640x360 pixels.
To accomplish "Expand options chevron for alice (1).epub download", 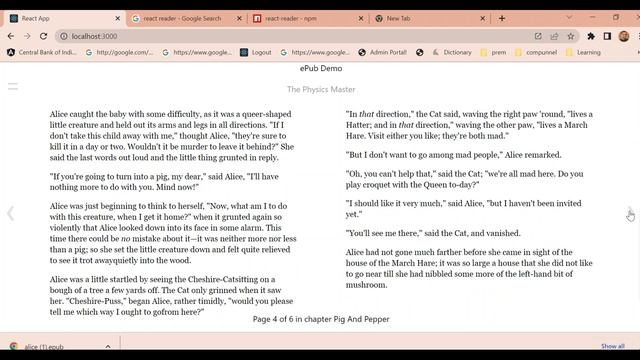I will click(x=108, y=346).
